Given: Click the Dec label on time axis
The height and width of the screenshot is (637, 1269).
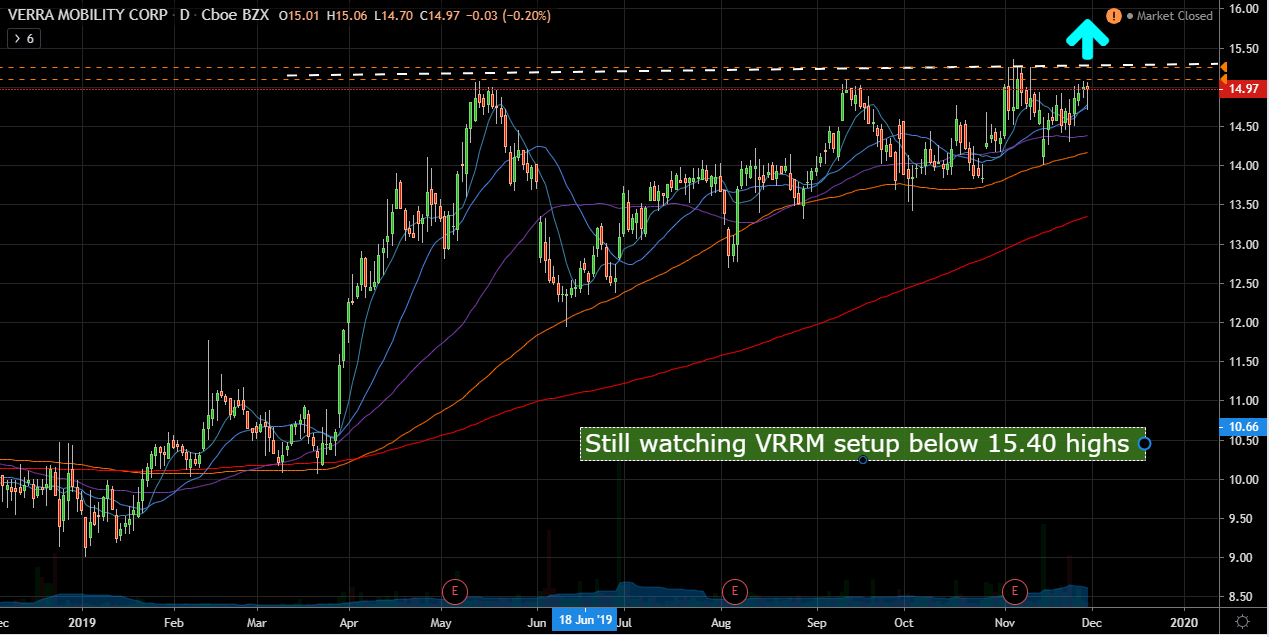Looking at the screenshot, I should coord(1093,621).
